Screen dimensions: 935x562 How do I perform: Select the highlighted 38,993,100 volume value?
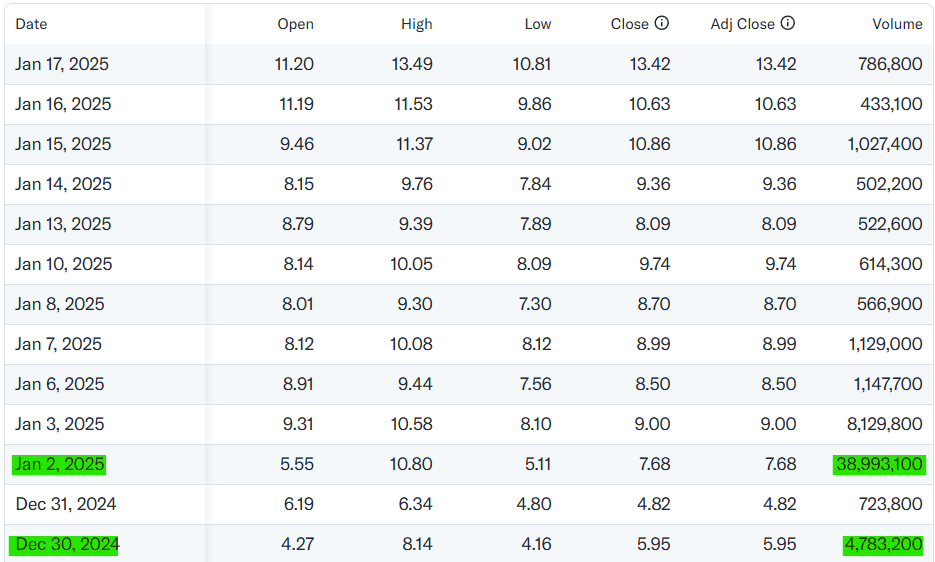(878, 464)
